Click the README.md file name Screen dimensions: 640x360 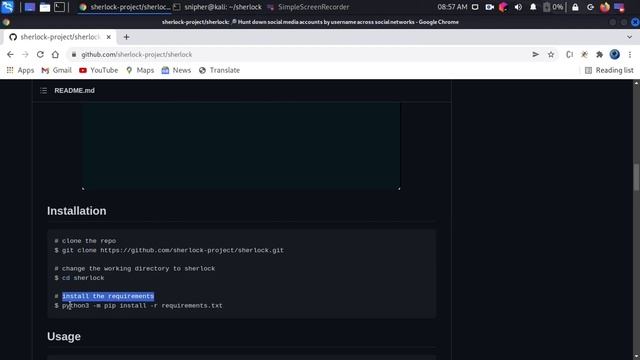(74, 91)
